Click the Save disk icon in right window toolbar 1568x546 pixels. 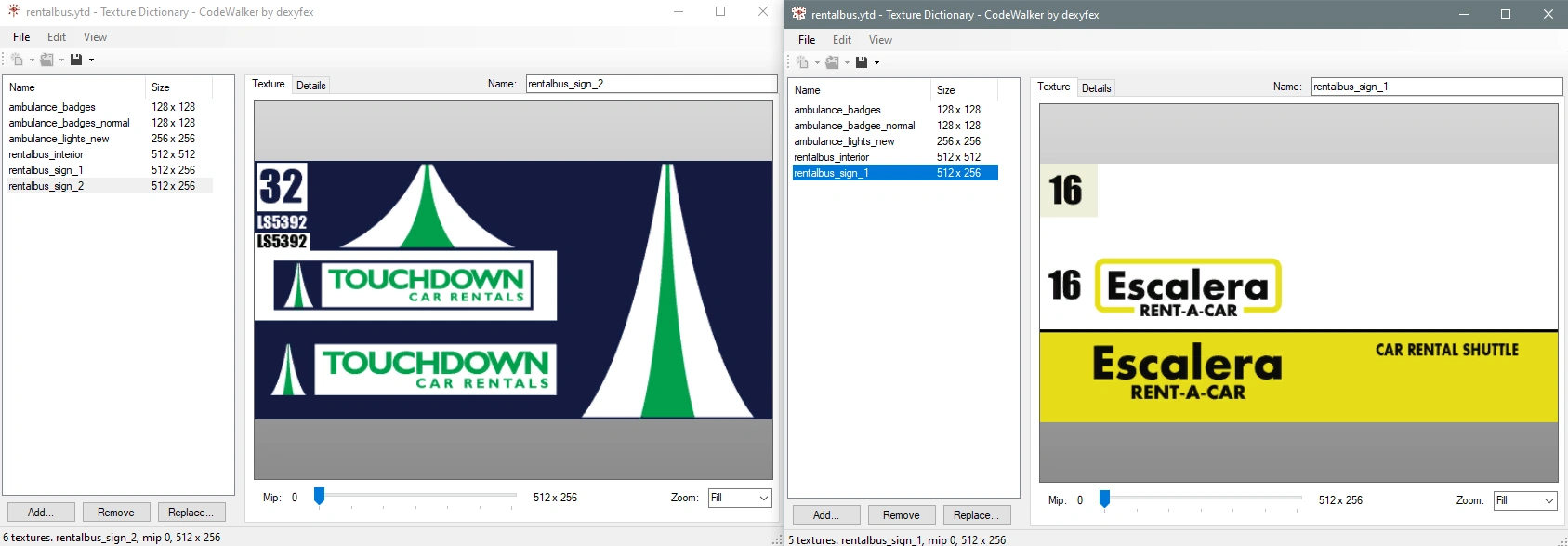(x=862, y=62)
